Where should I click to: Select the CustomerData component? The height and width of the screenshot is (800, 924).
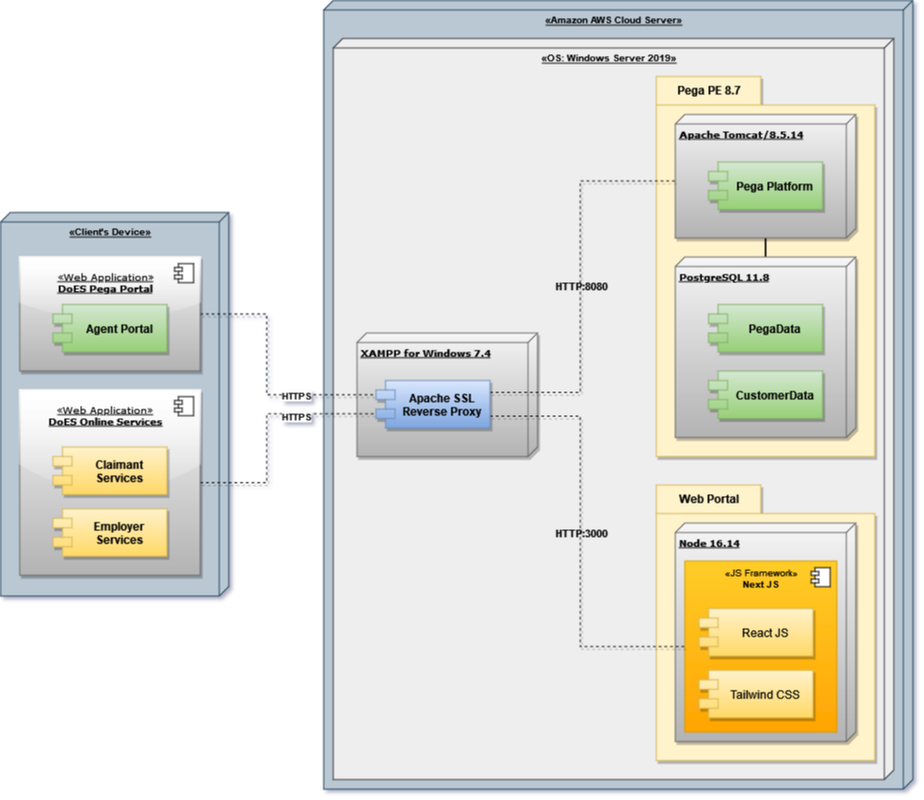tap(766, 395)
